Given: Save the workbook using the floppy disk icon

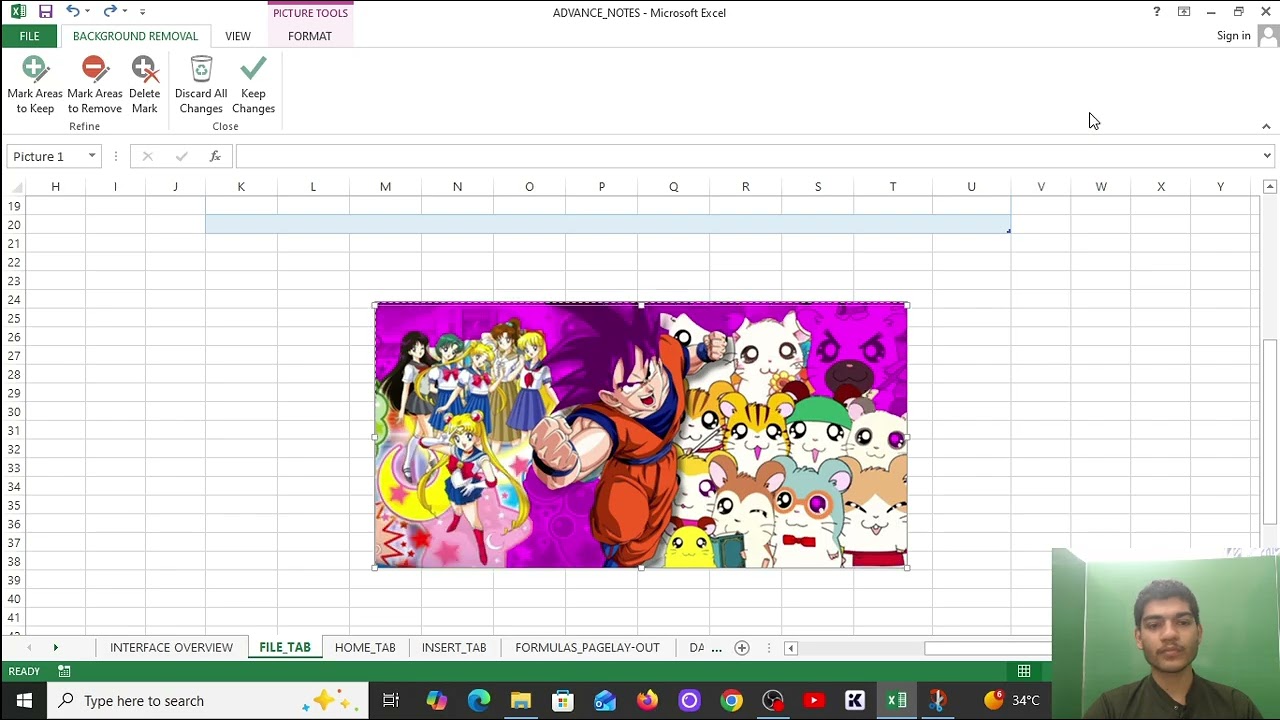Looking at the screenshot, I should (x=45, y=12).
